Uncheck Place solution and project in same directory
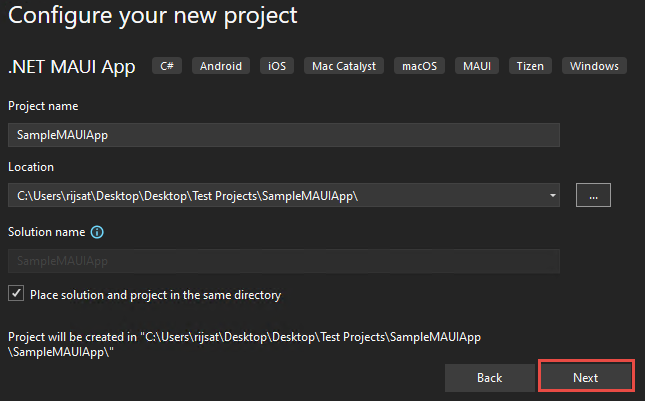The image size is (645, 401). [16, 294]
